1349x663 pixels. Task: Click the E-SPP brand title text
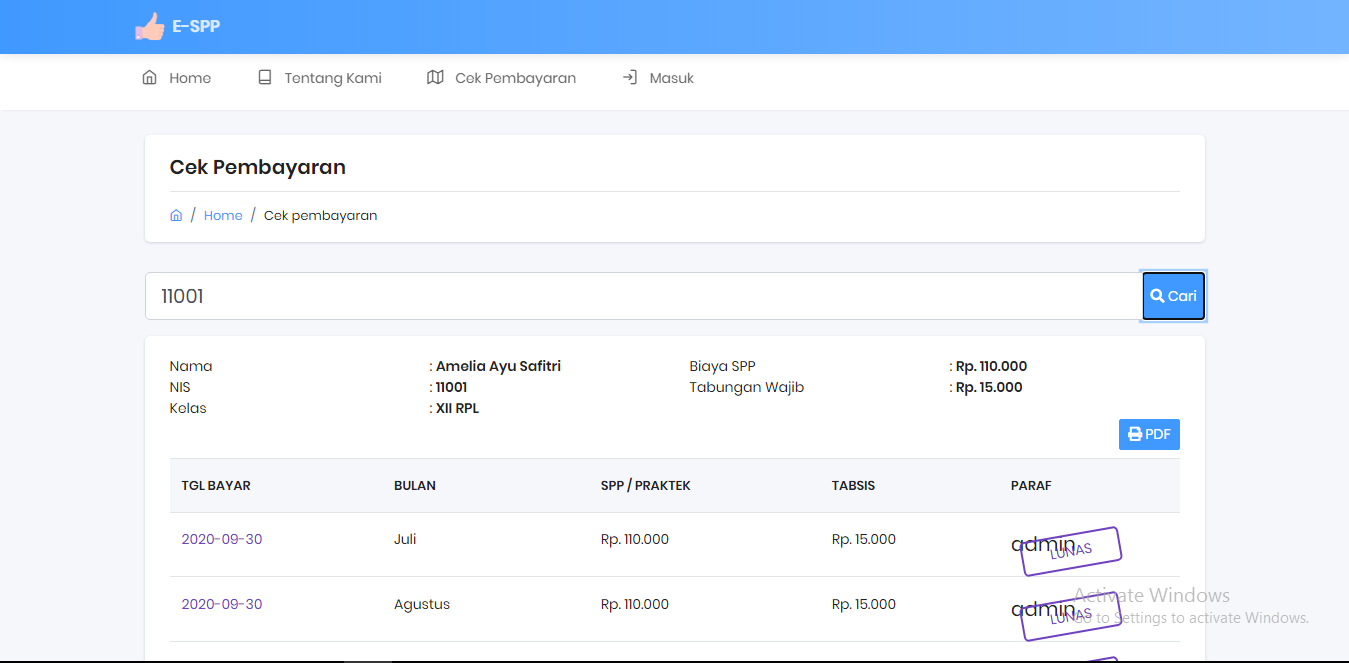click(x=196, y=27)
